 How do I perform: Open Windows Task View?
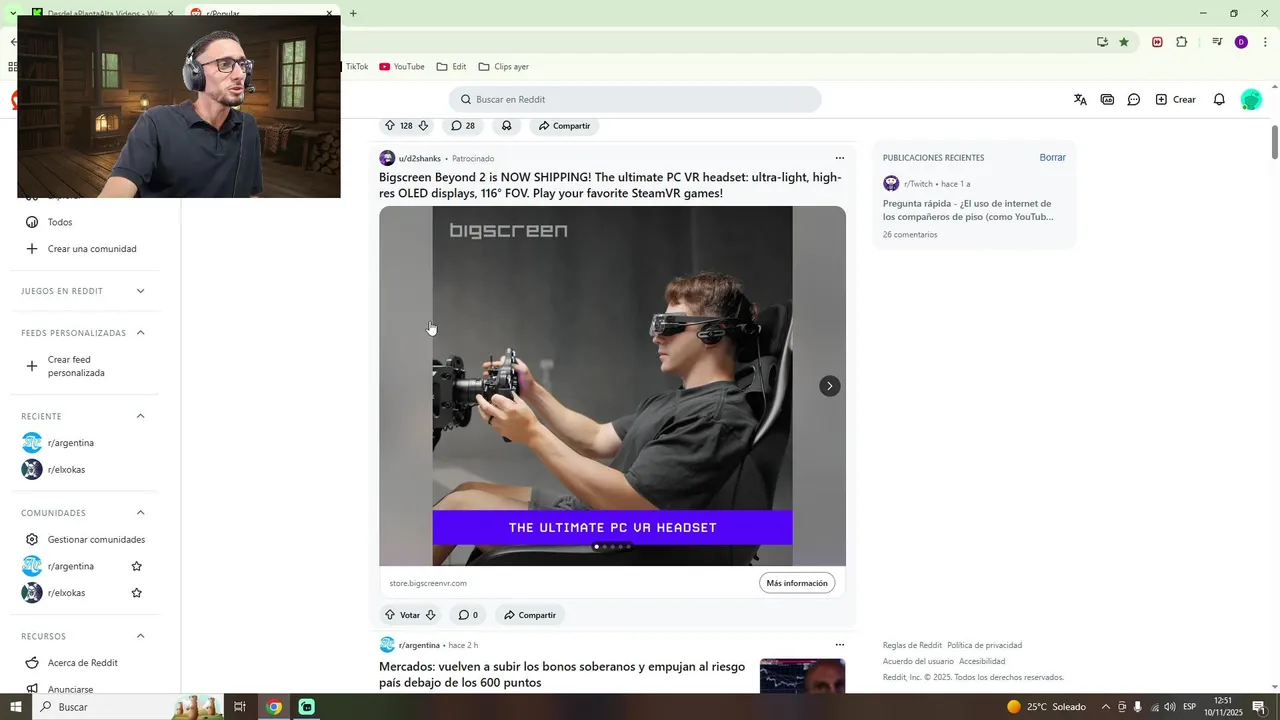point(240,707)
